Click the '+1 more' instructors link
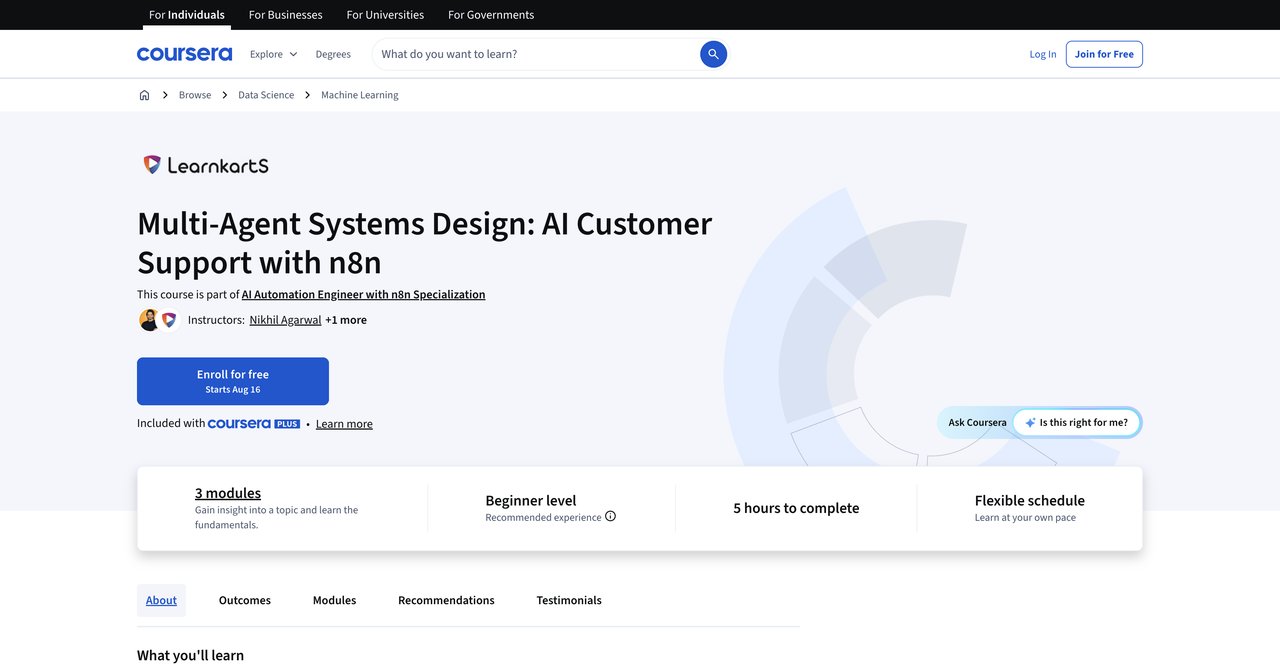 [346, 320]
